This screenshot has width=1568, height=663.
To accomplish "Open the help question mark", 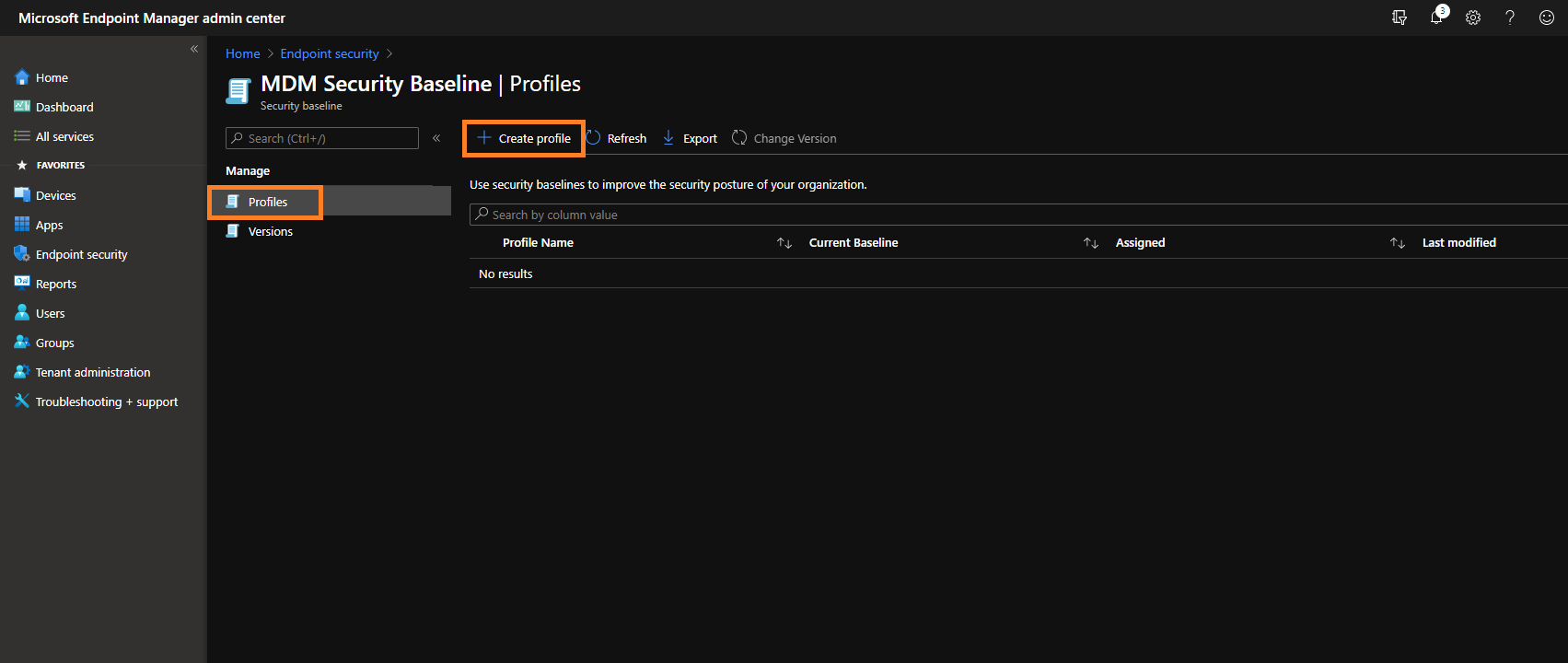I will (1510, 17).
